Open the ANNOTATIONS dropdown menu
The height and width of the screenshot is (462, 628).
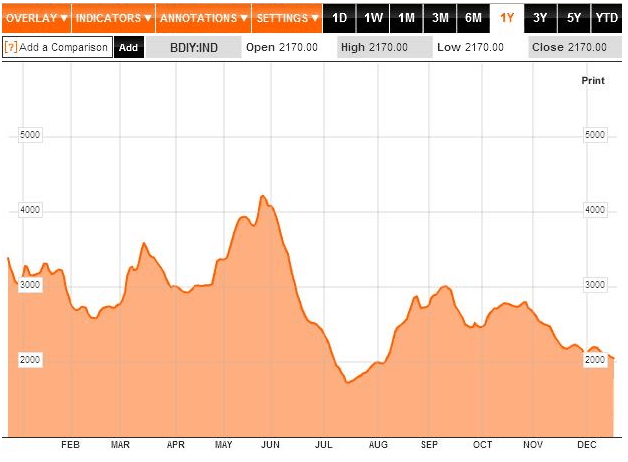point(203,18)
